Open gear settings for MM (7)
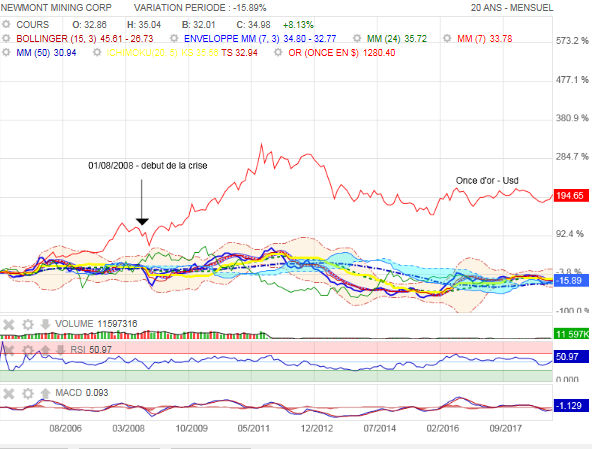The height and width of the screenshot is (449, 596). click(x=447, y=38)
